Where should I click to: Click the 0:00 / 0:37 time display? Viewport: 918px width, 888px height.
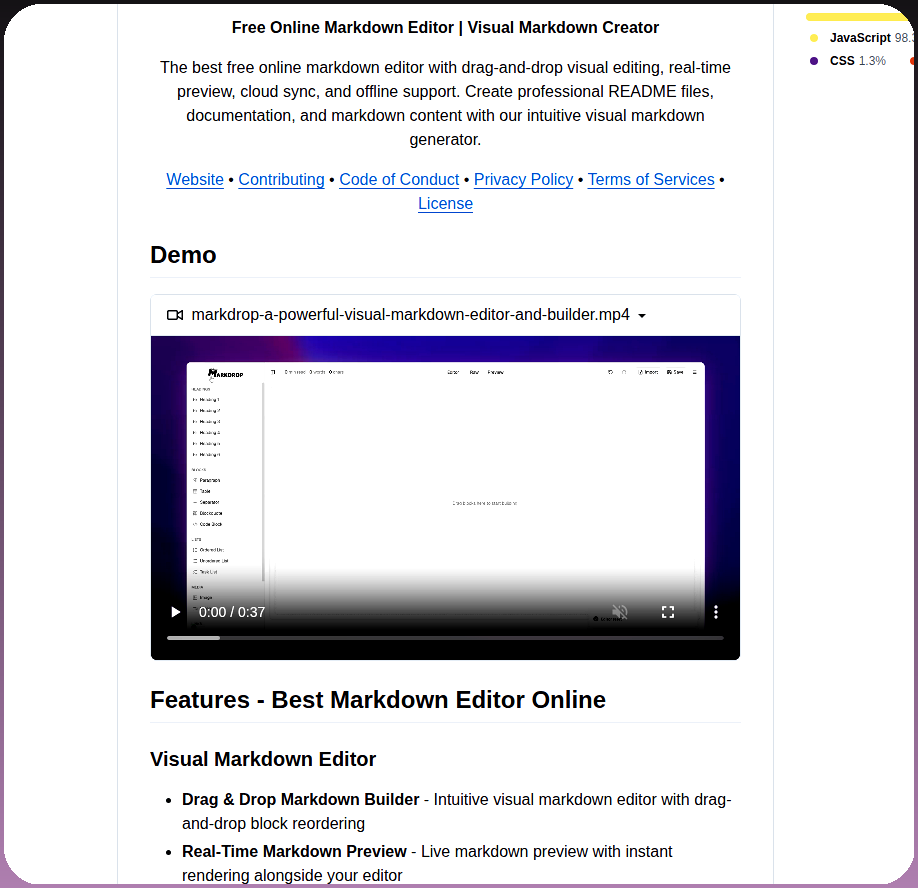(x=232, y=612)
